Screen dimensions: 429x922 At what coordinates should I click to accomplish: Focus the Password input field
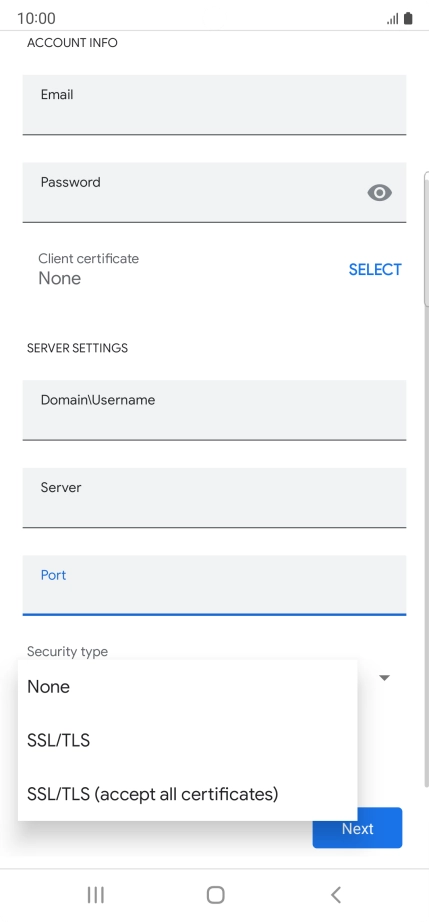point(214,192)
